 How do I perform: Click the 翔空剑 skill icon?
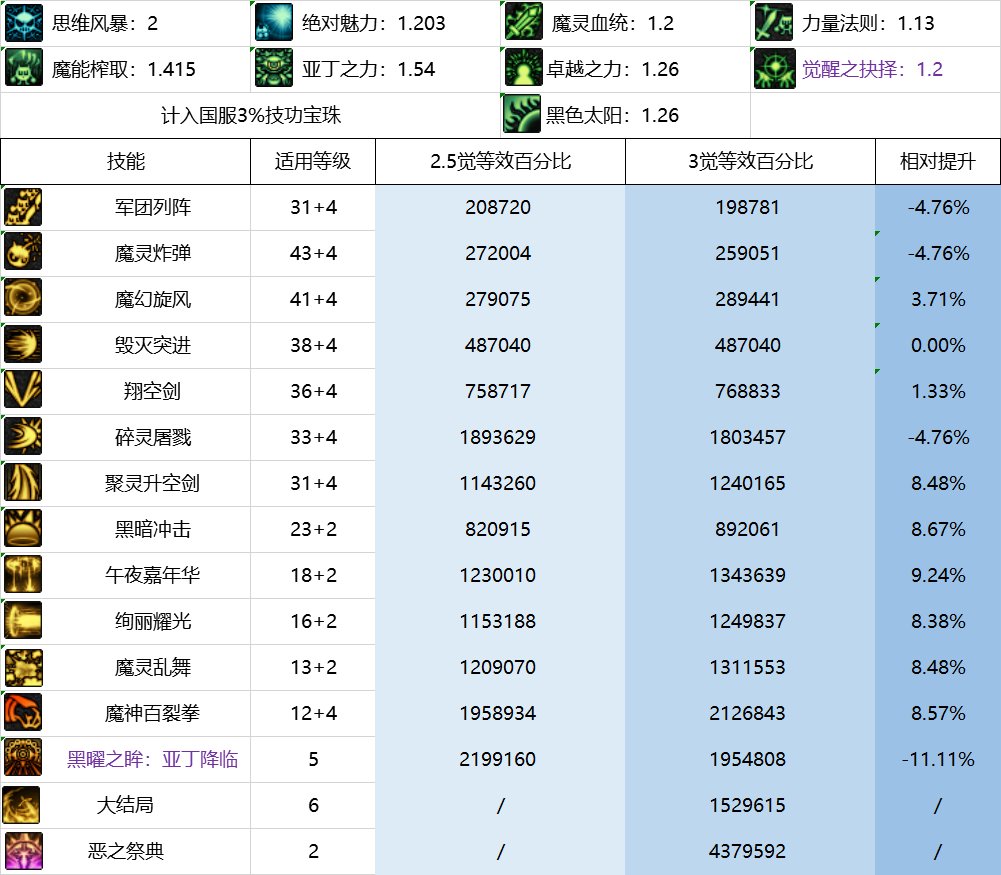click(22, 391)
